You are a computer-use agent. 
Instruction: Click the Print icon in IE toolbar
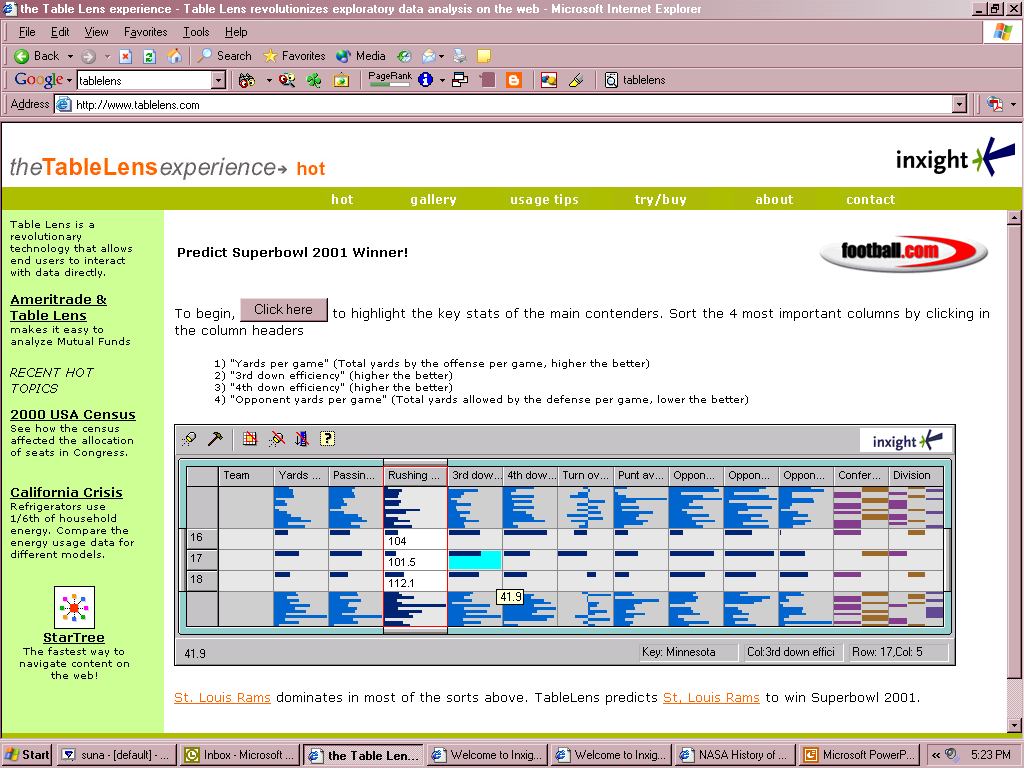click(x=459, y=56)
